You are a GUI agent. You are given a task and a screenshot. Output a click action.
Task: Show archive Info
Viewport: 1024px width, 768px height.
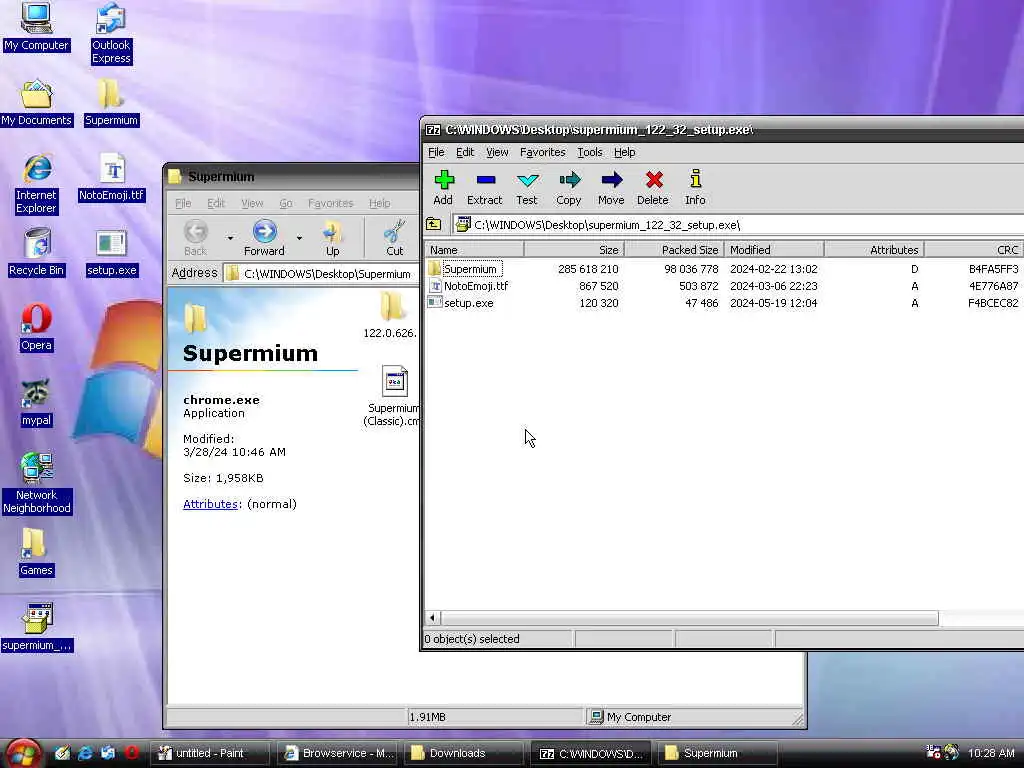click(x=695, y=187)
